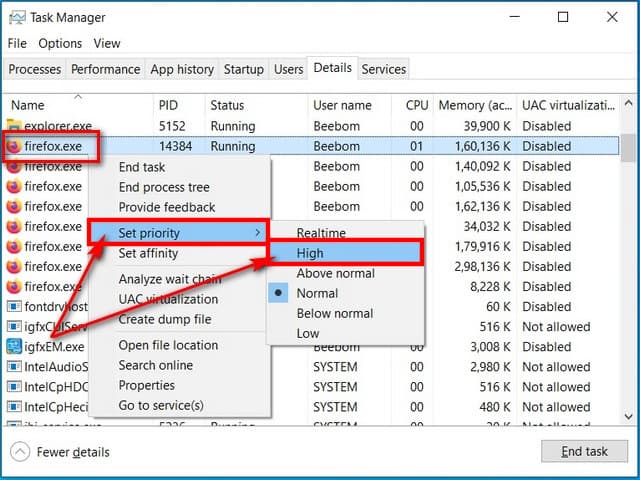The width and height of the screenshot is (640, 480).
Task: Click the explorer.exe folder icon
Action: [13, 126]
